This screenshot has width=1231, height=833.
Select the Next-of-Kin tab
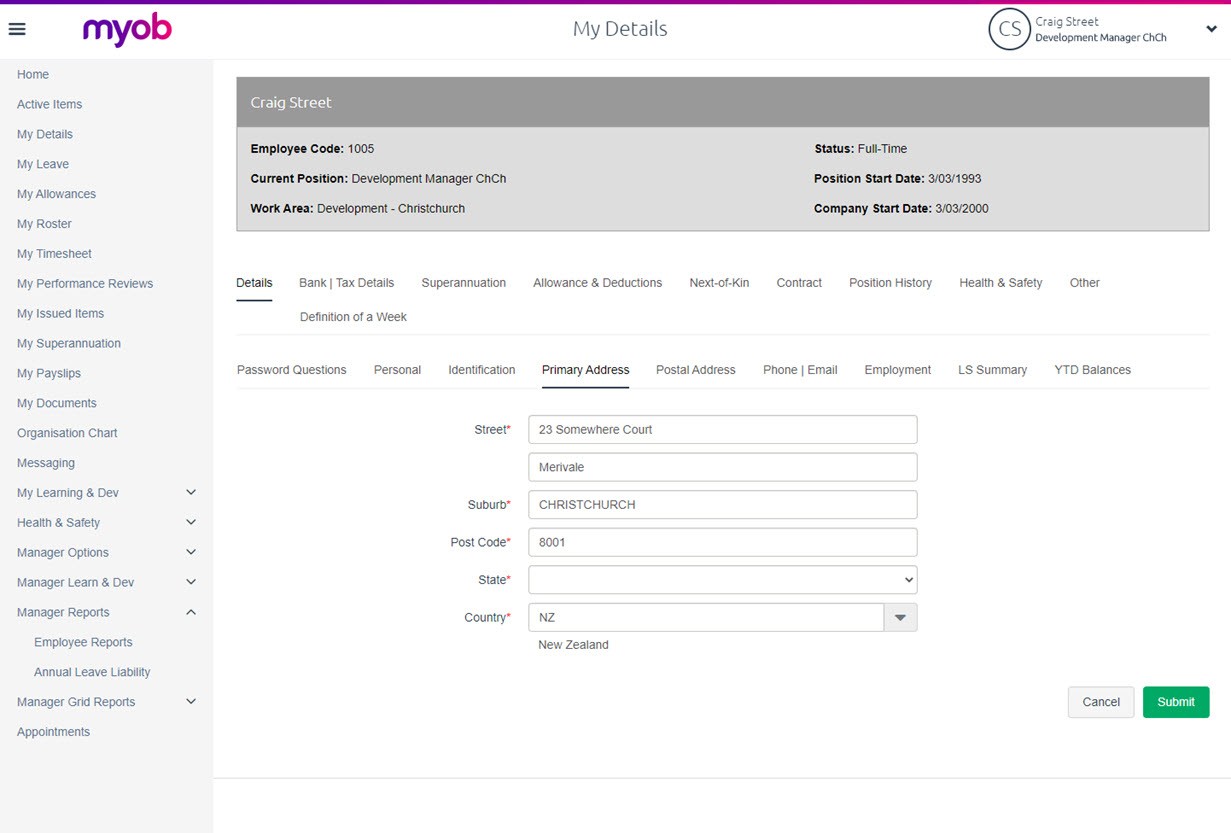719,283
